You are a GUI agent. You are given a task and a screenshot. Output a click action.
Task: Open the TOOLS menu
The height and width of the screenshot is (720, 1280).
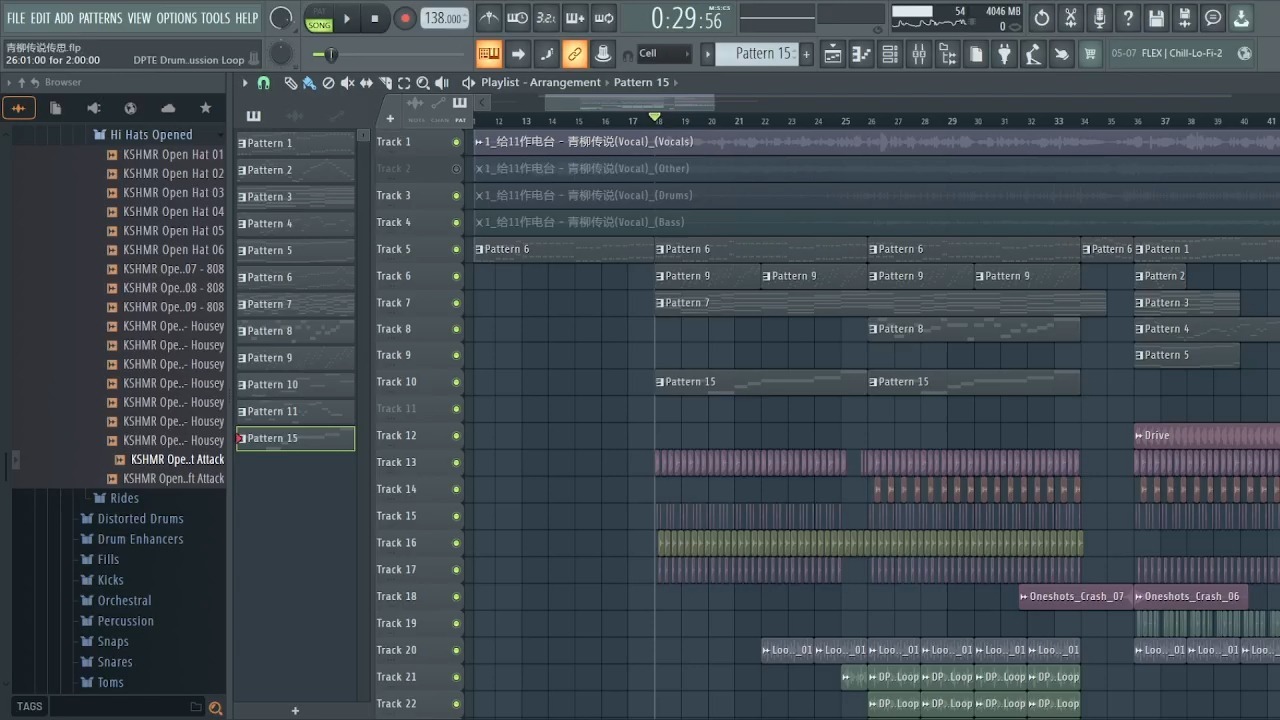click(215, 18)
